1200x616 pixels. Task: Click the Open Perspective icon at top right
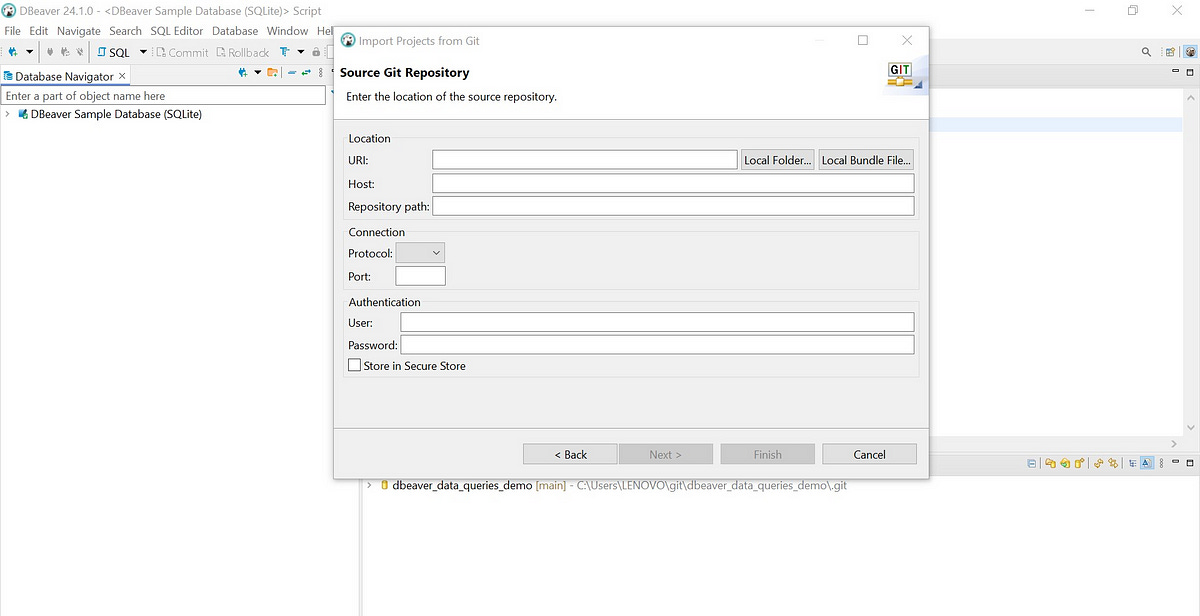pos(1171,52)
